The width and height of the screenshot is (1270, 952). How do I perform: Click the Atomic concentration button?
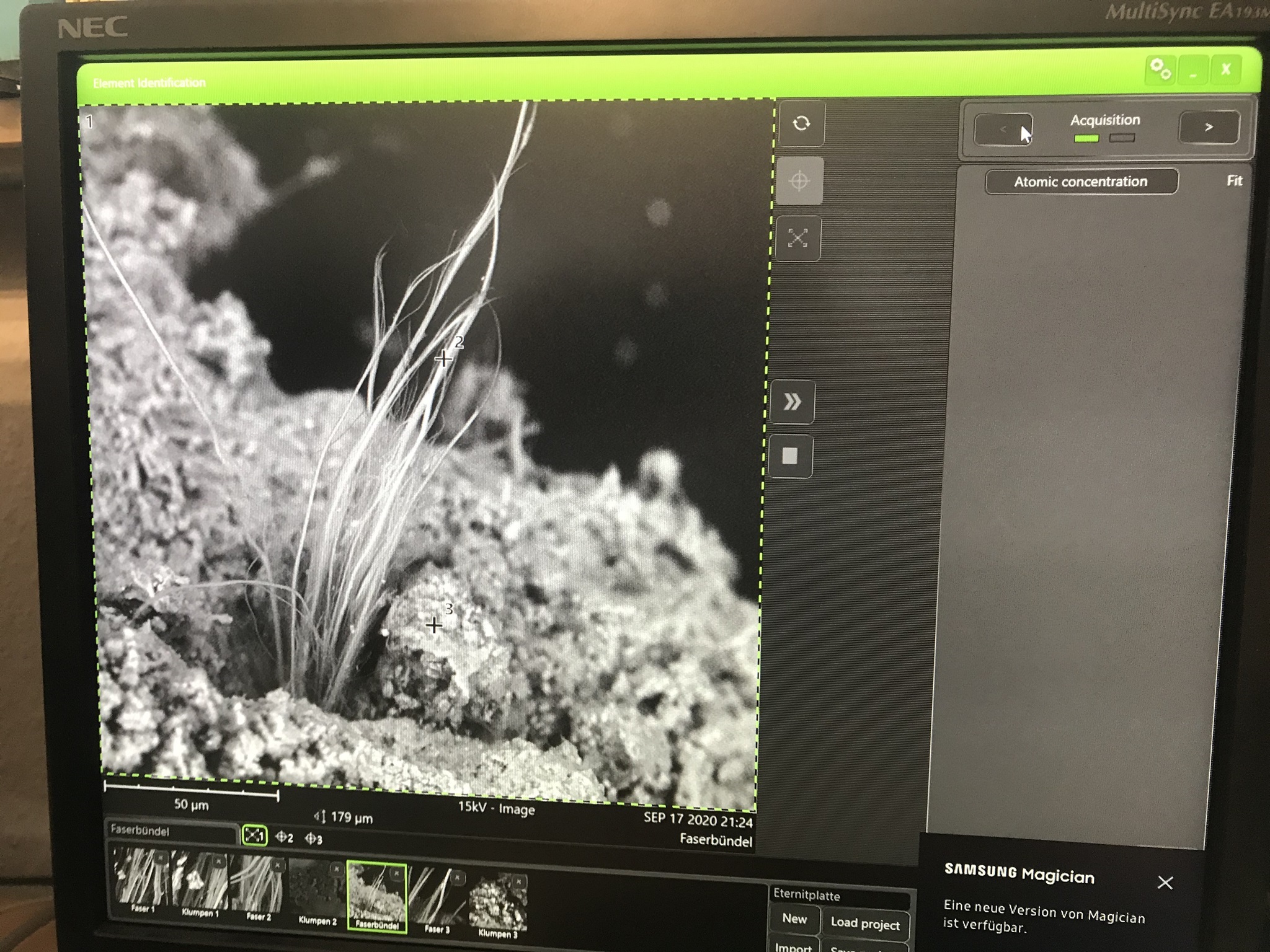point(1081,182)
